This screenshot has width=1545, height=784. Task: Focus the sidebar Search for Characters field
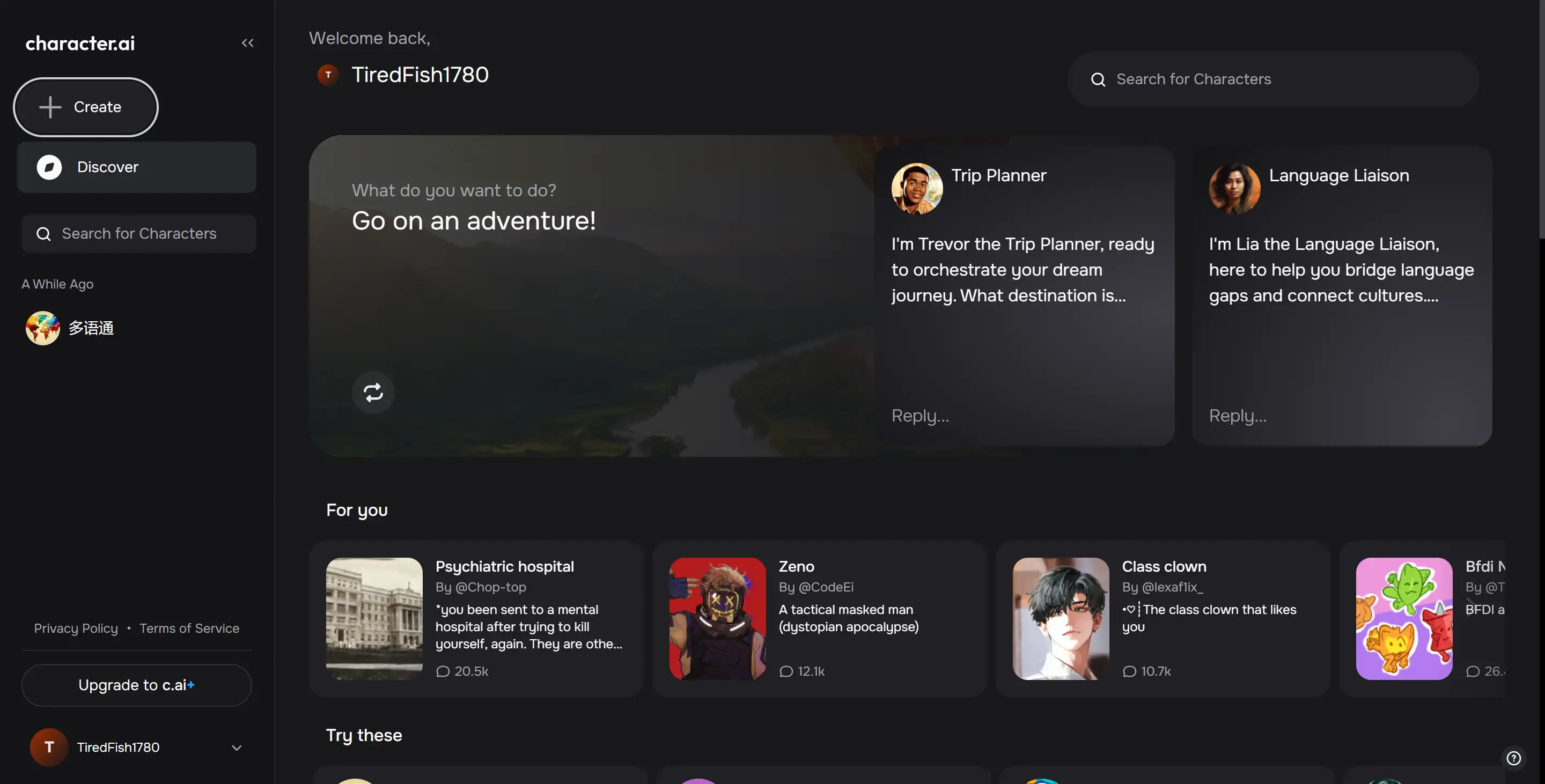[139, 233]
